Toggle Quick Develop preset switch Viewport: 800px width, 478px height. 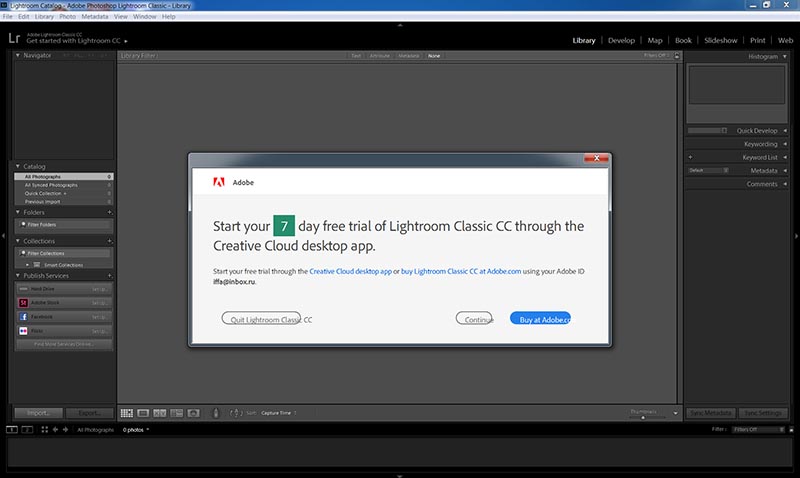(x=724, y=131)
